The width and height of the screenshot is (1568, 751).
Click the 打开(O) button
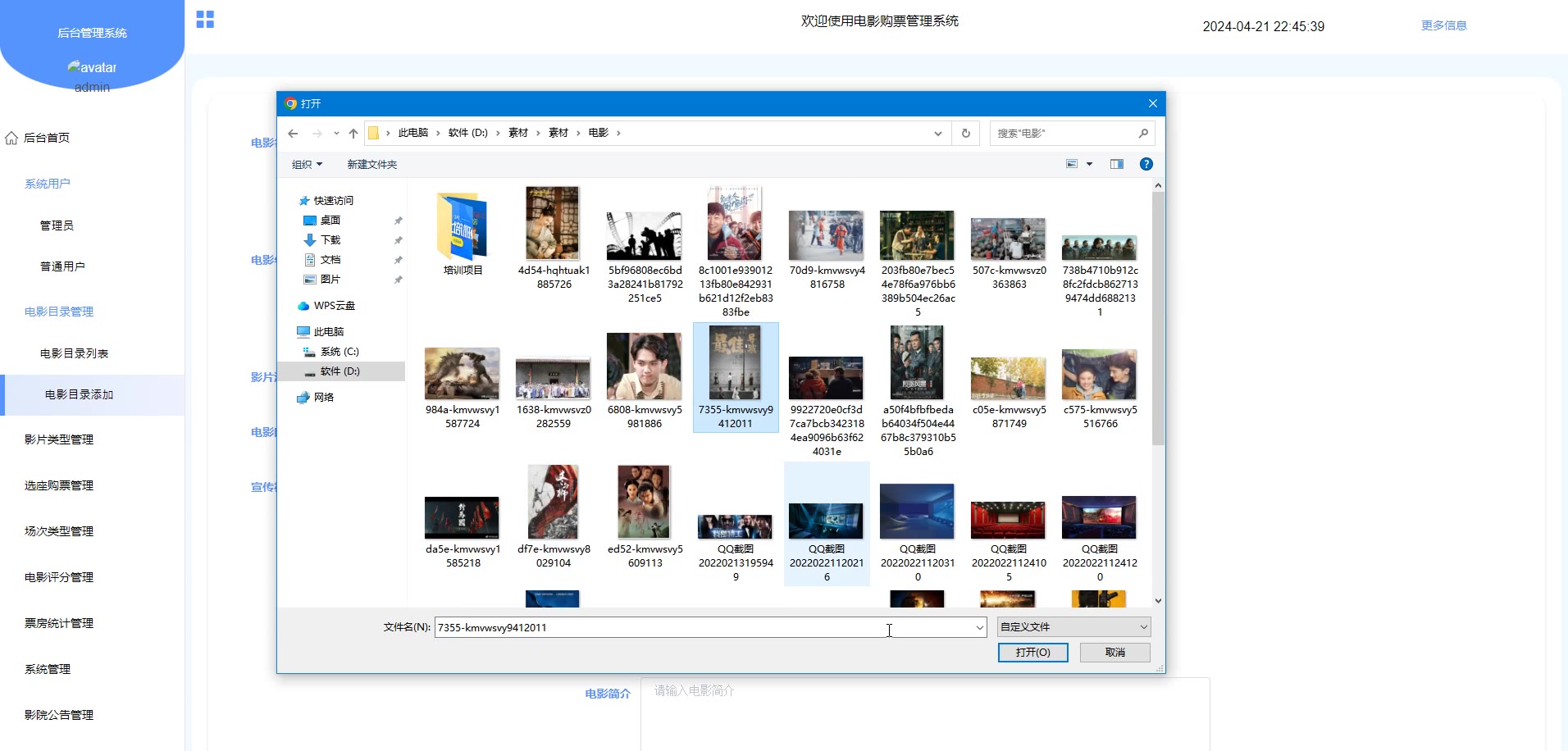[1032, 653]
